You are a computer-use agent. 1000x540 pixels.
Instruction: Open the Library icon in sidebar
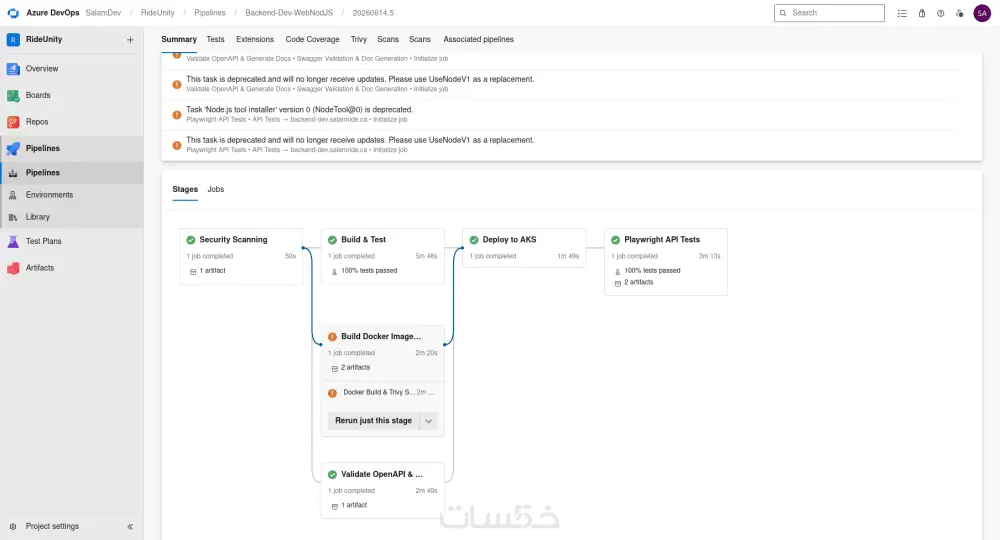pos(13,217)
